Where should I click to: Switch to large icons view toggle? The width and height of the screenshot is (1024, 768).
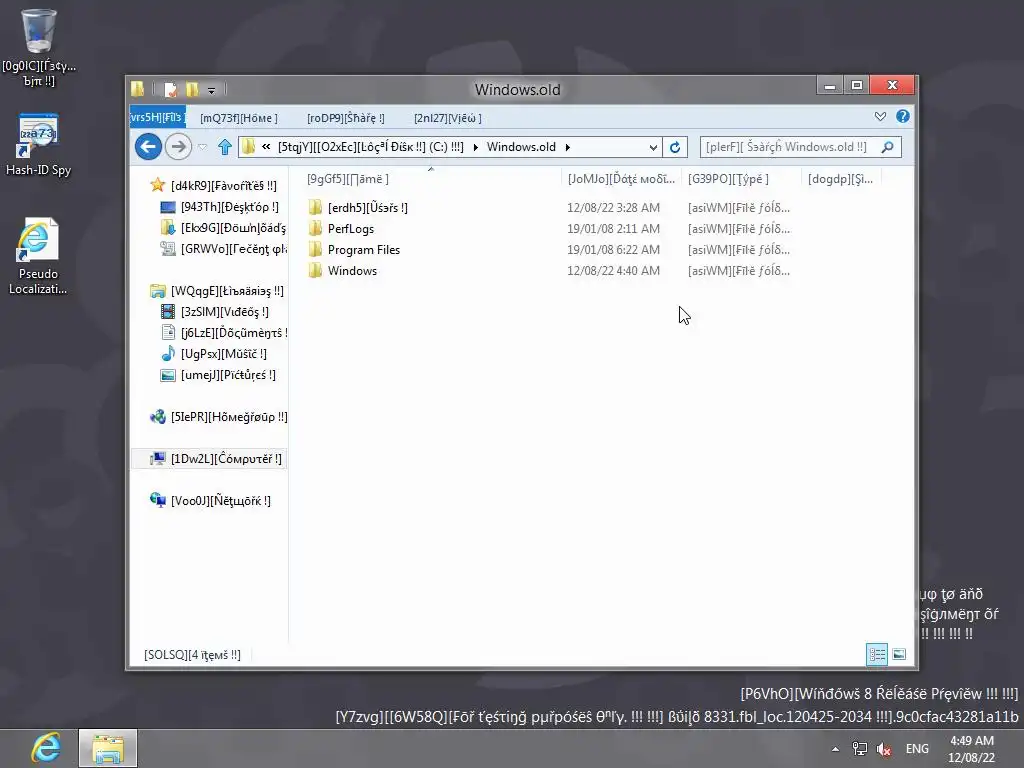coord(899,654)
